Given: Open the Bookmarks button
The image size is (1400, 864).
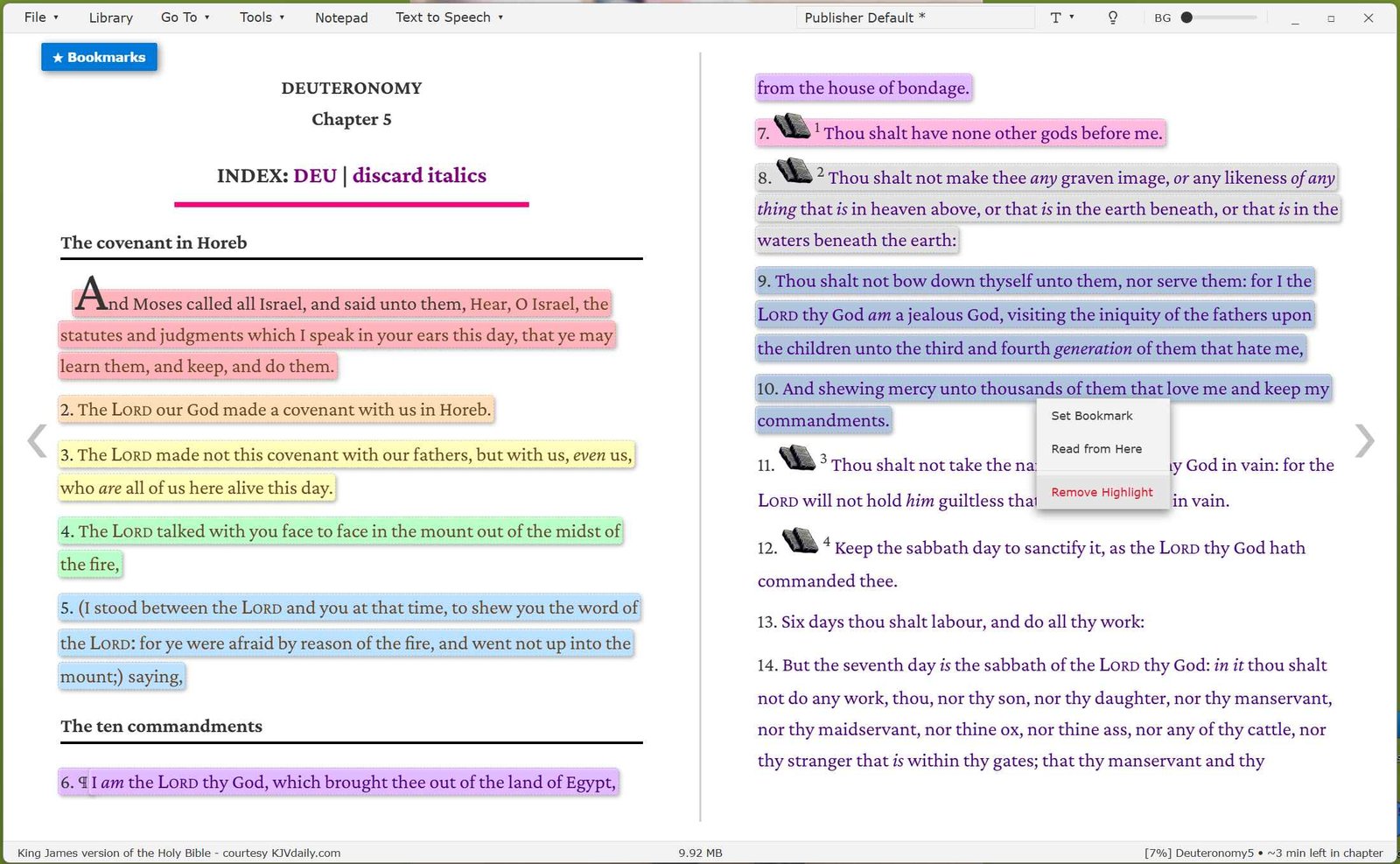Looking at the screenshot, I should pyautogui.click(x=99, y=57).
